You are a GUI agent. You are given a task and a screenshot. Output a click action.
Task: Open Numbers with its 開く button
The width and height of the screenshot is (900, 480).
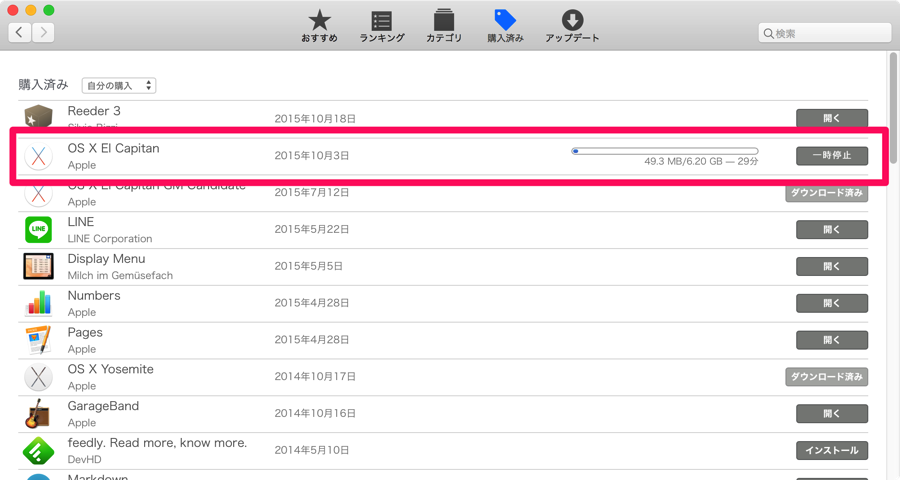[x=832, y=303]
